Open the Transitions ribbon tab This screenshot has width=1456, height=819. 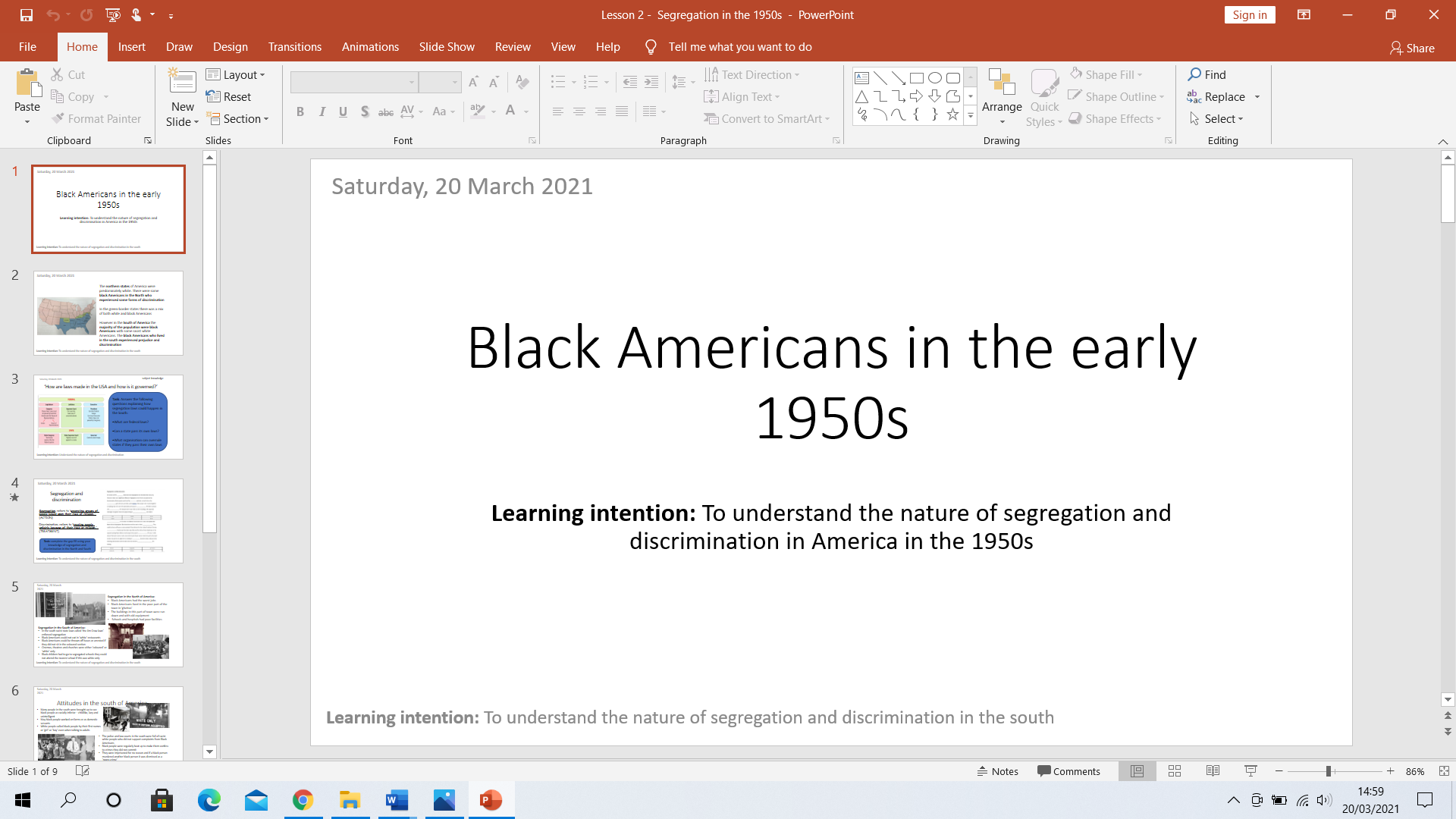(x=294, y=46)
